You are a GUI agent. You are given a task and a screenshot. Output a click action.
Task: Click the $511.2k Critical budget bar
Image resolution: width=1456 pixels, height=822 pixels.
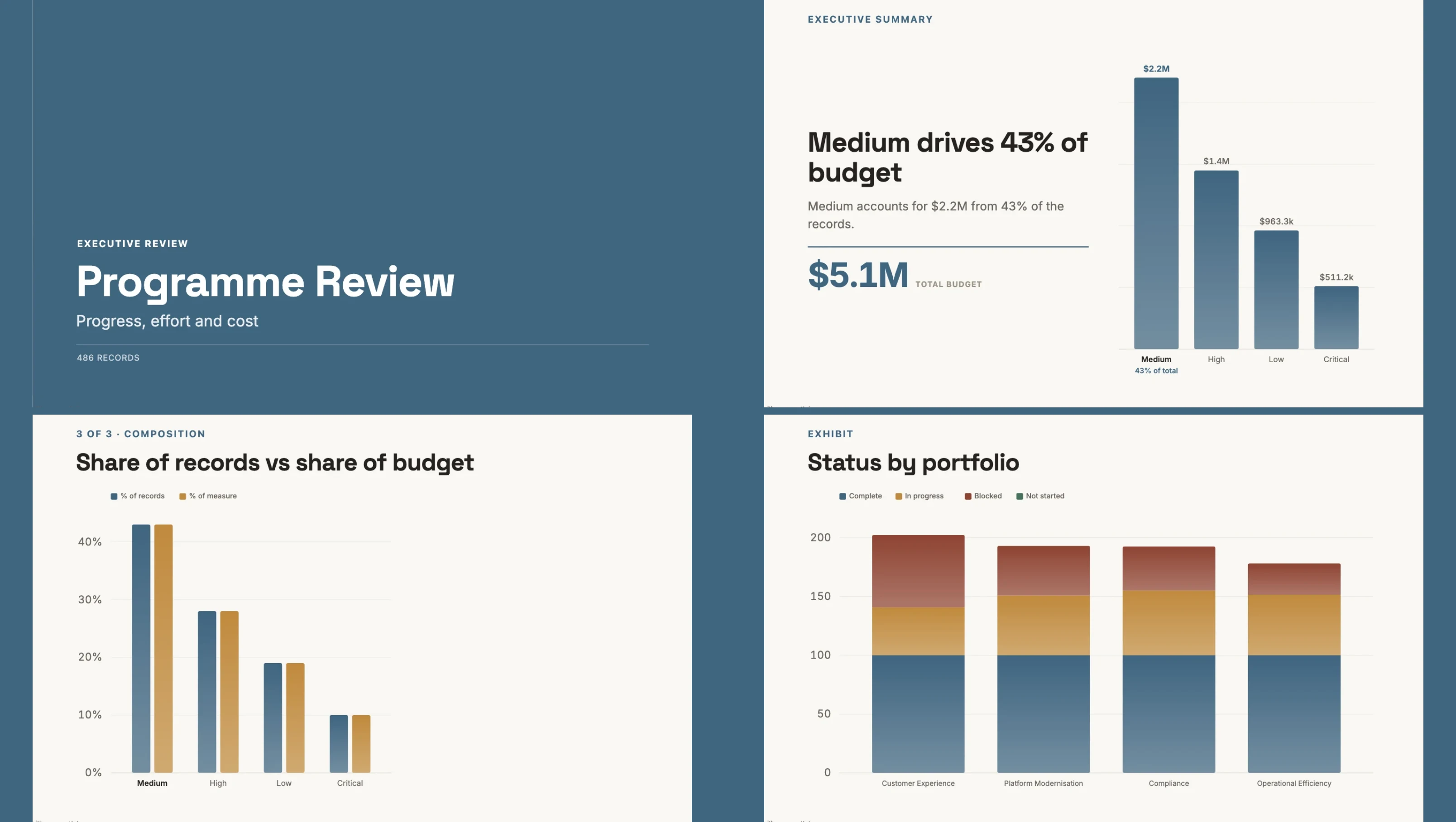point(1336,317)
